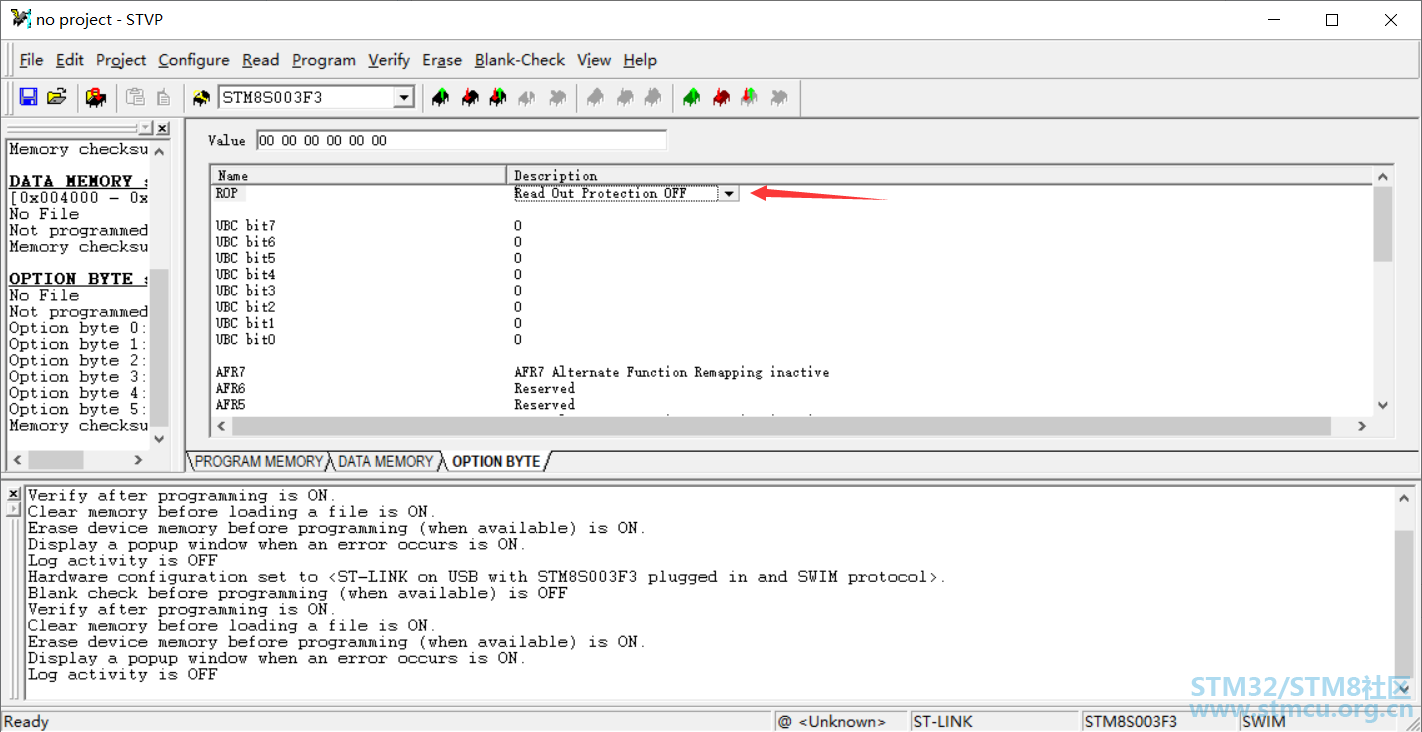Click the all-green chip toolbar icon
1422x732 pixels.
click(x=691, y=97)
